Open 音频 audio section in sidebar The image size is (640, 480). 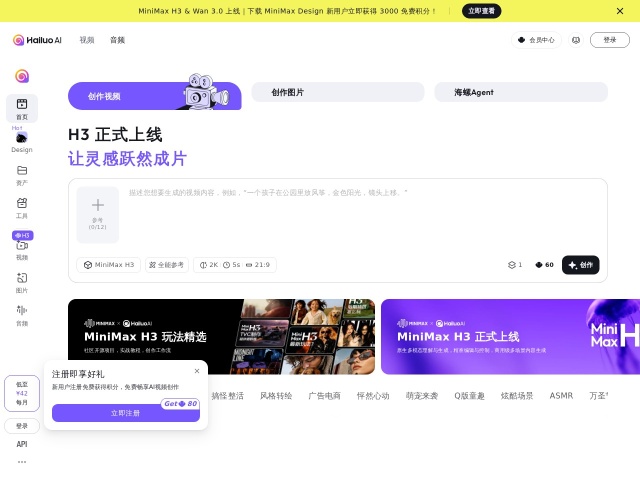click(22, 316)
